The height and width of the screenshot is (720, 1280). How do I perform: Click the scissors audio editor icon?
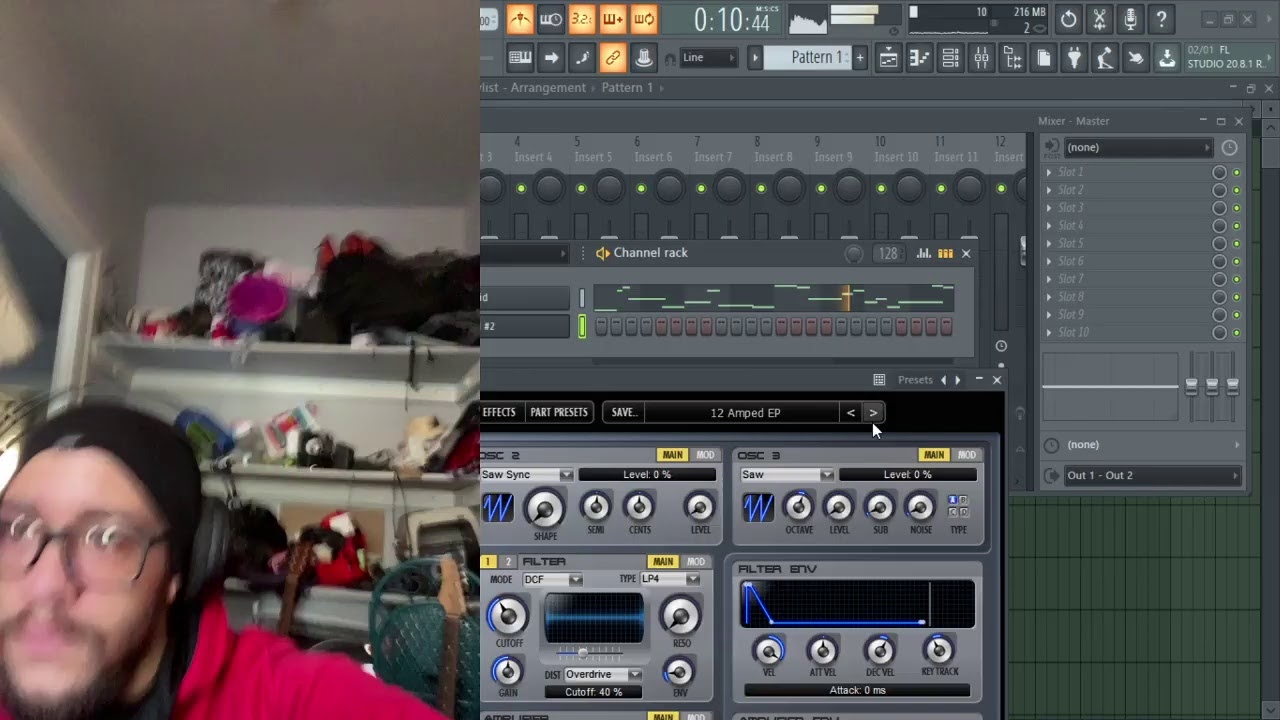pos(1099,19)
